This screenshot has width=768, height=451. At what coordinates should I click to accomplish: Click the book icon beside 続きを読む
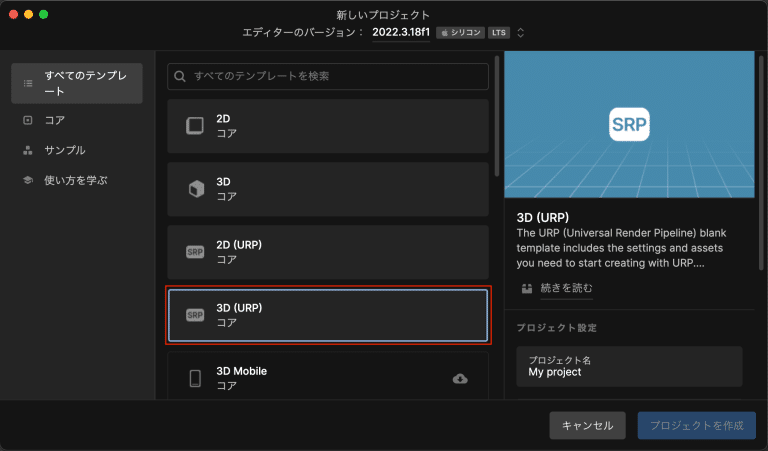(x=527, y=288)
